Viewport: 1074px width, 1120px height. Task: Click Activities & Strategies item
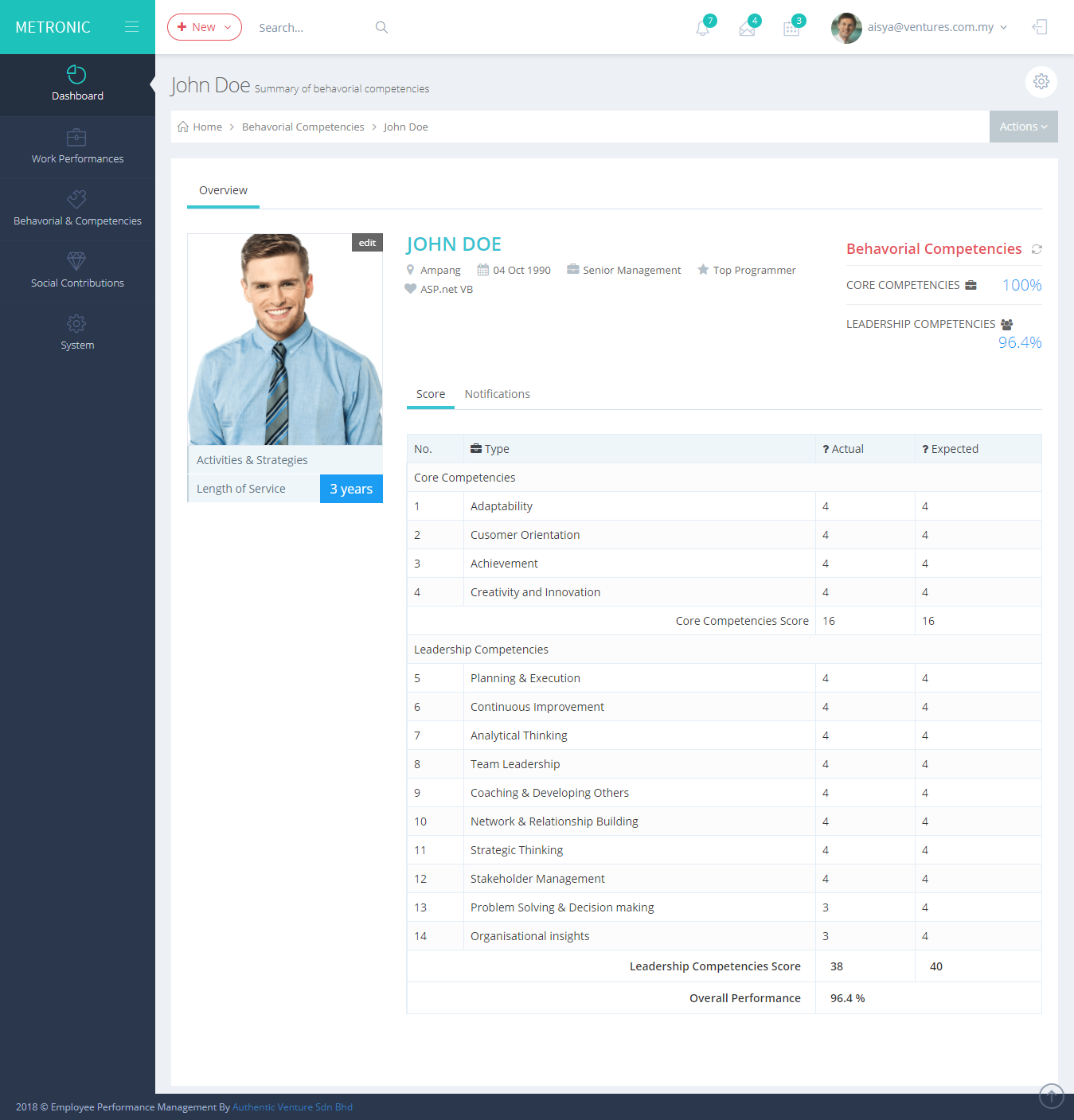(285, 460)
